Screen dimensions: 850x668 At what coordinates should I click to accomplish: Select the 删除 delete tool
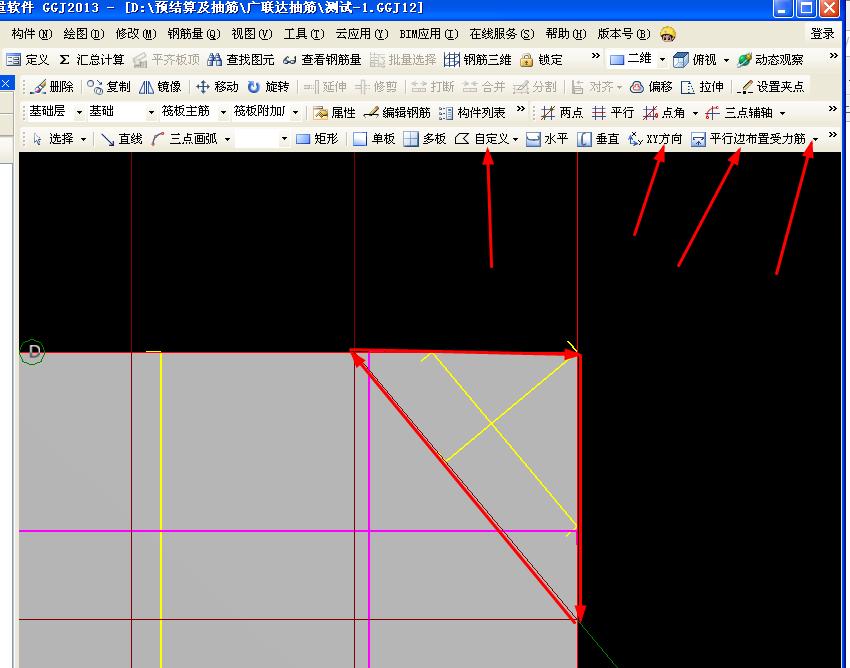[x=52, y=87]
